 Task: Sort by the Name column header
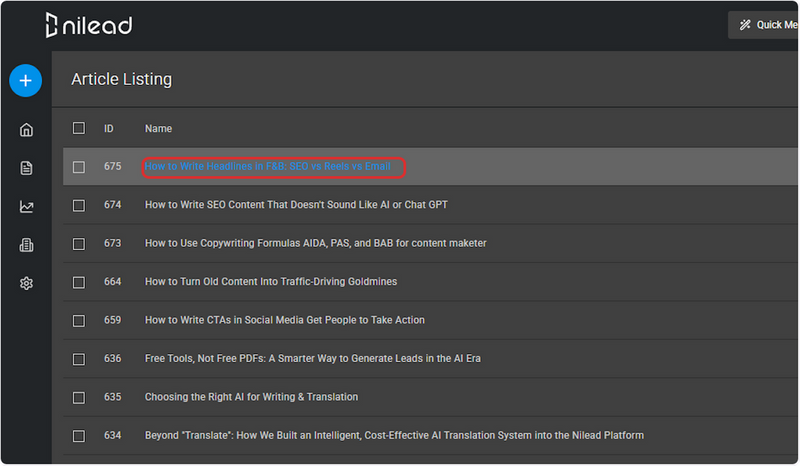[158, 129]
